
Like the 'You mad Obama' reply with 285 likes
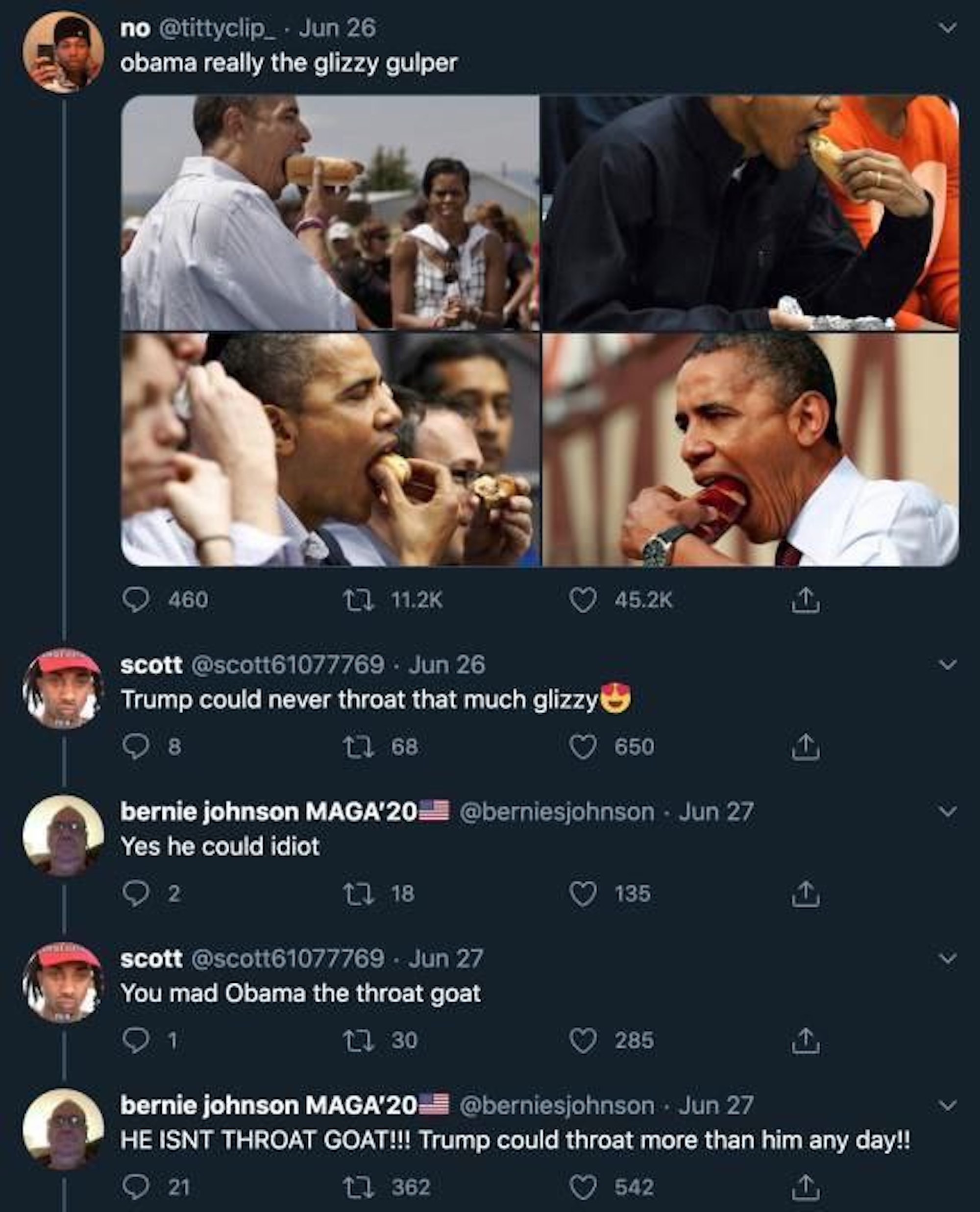[x=582, y=1041]
